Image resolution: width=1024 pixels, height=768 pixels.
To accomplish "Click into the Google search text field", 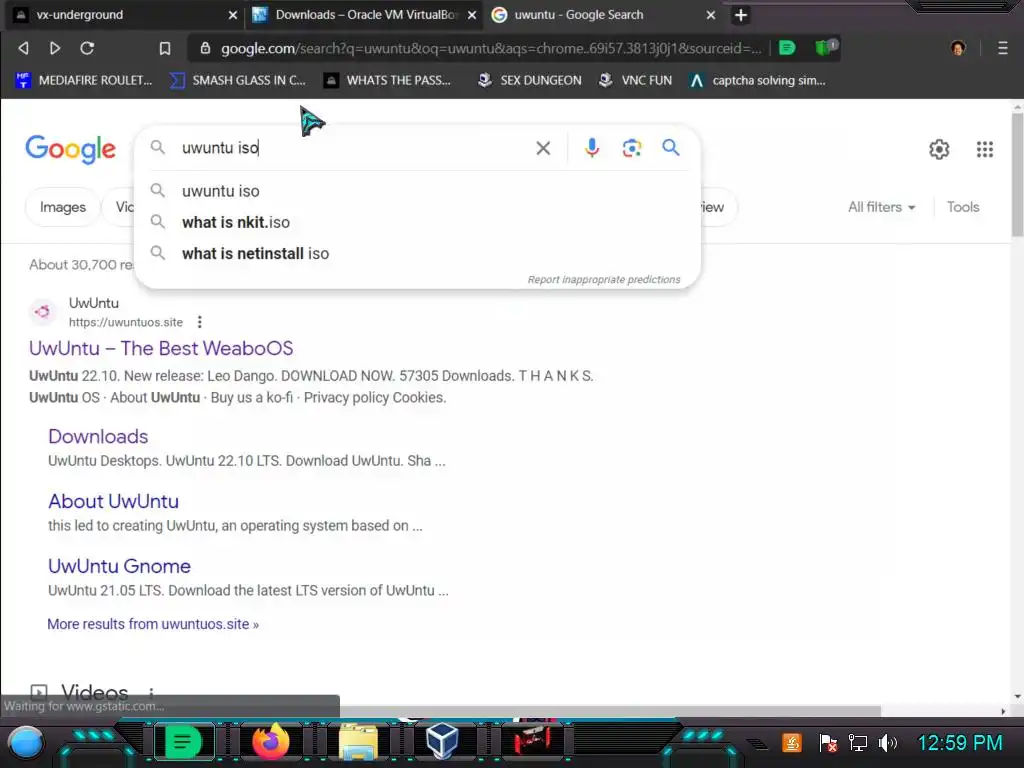I will point(353,148).
